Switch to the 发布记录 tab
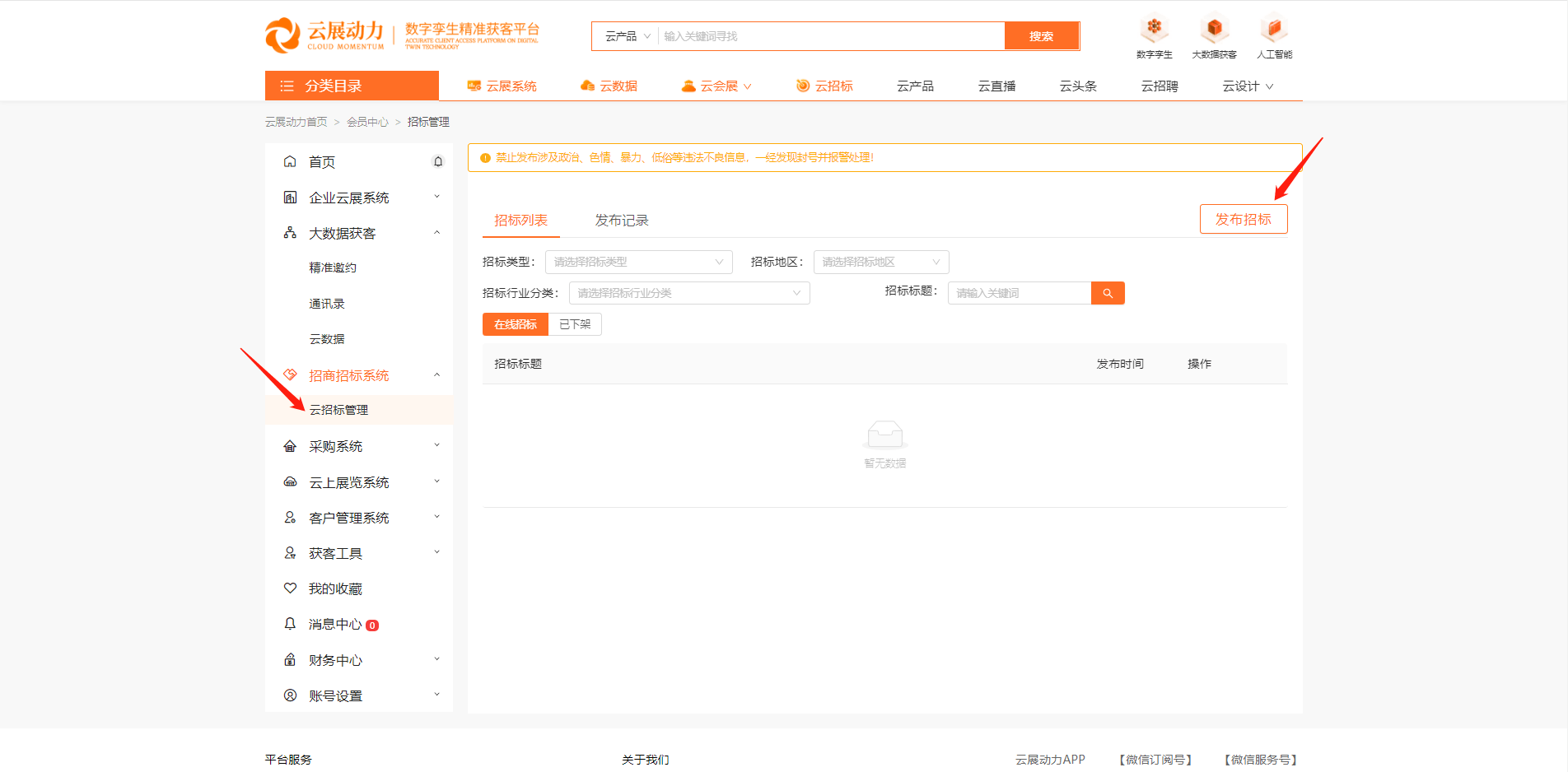The height and width of the screenshot is (772, 1568). (621, 220)
